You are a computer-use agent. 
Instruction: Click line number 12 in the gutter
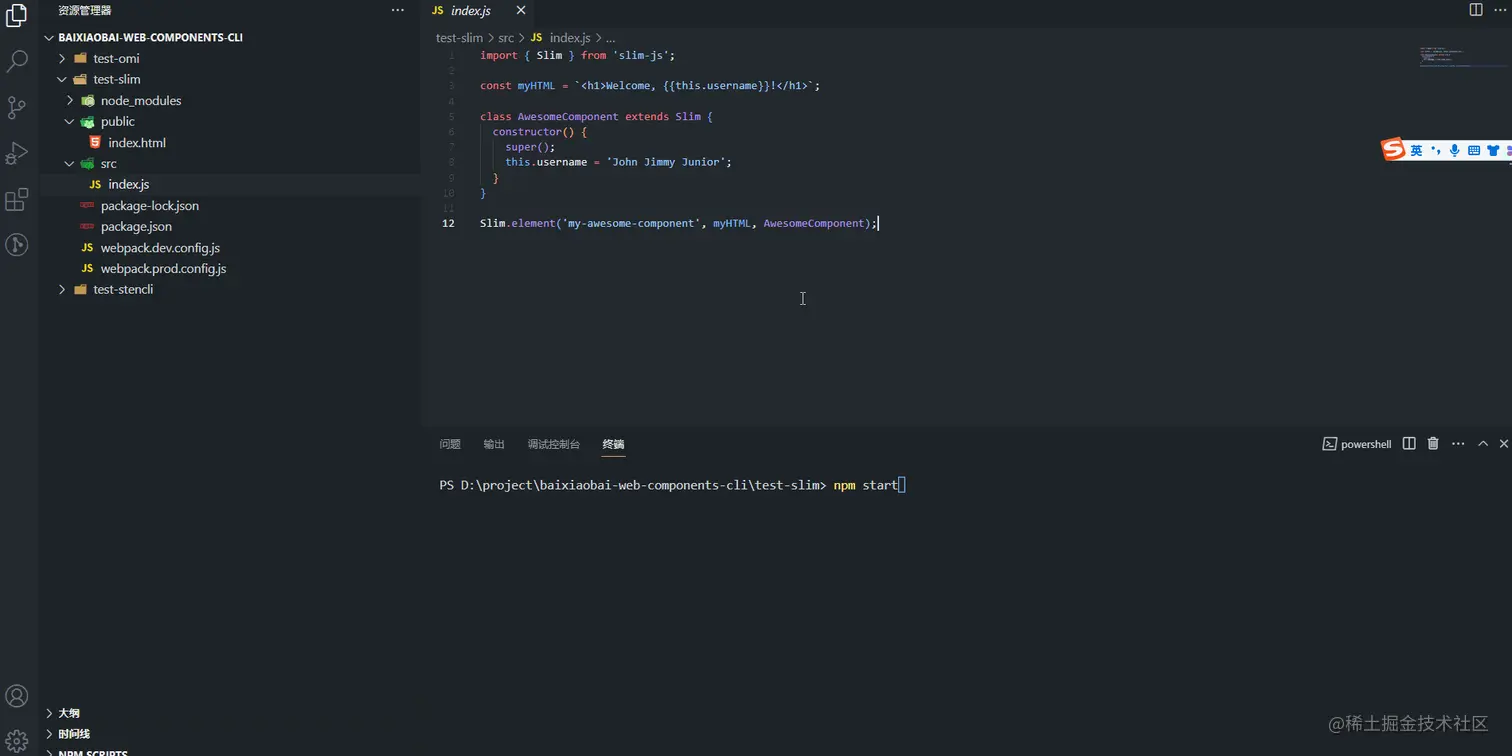click(448, 223)
